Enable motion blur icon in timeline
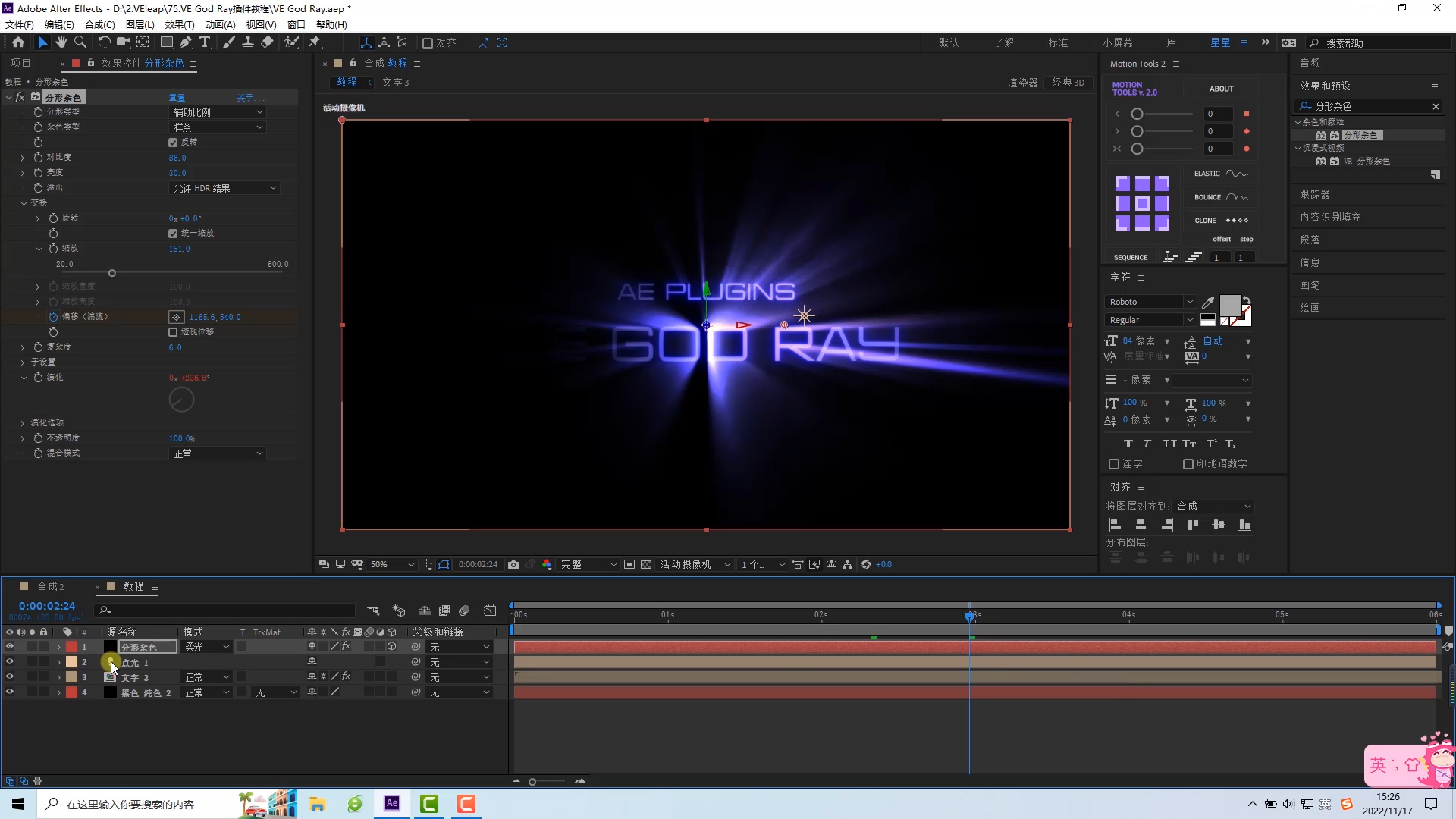The image size is (1456, 819). [464, 610]
